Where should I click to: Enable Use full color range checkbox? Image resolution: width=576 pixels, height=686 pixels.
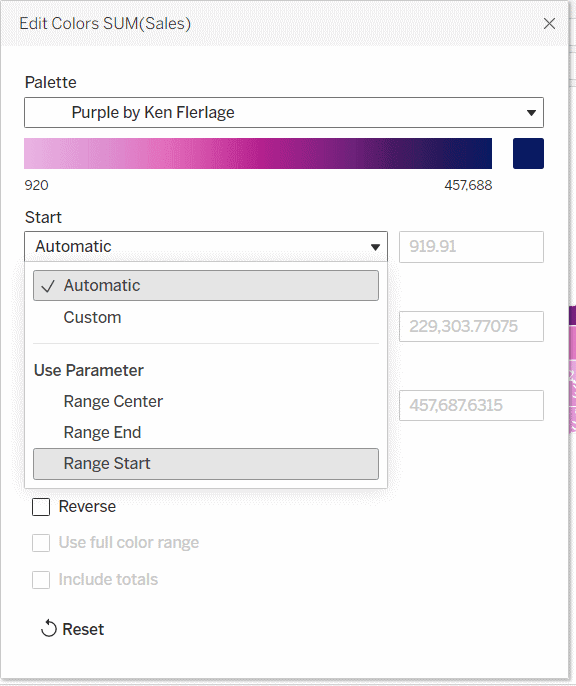(x=41, y=543)
